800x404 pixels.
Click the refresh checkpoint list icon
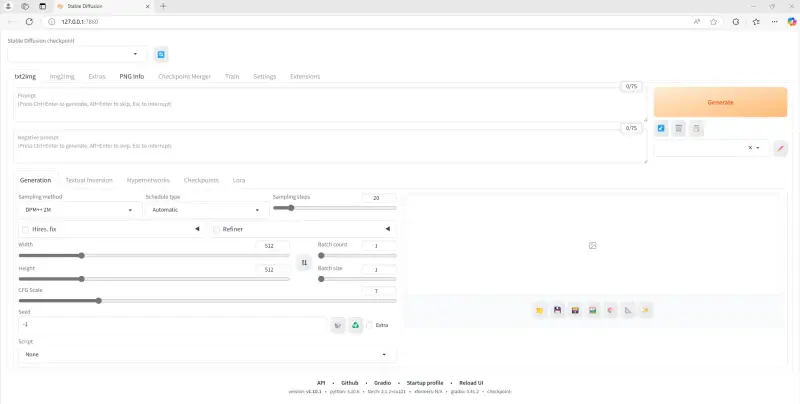161,55
